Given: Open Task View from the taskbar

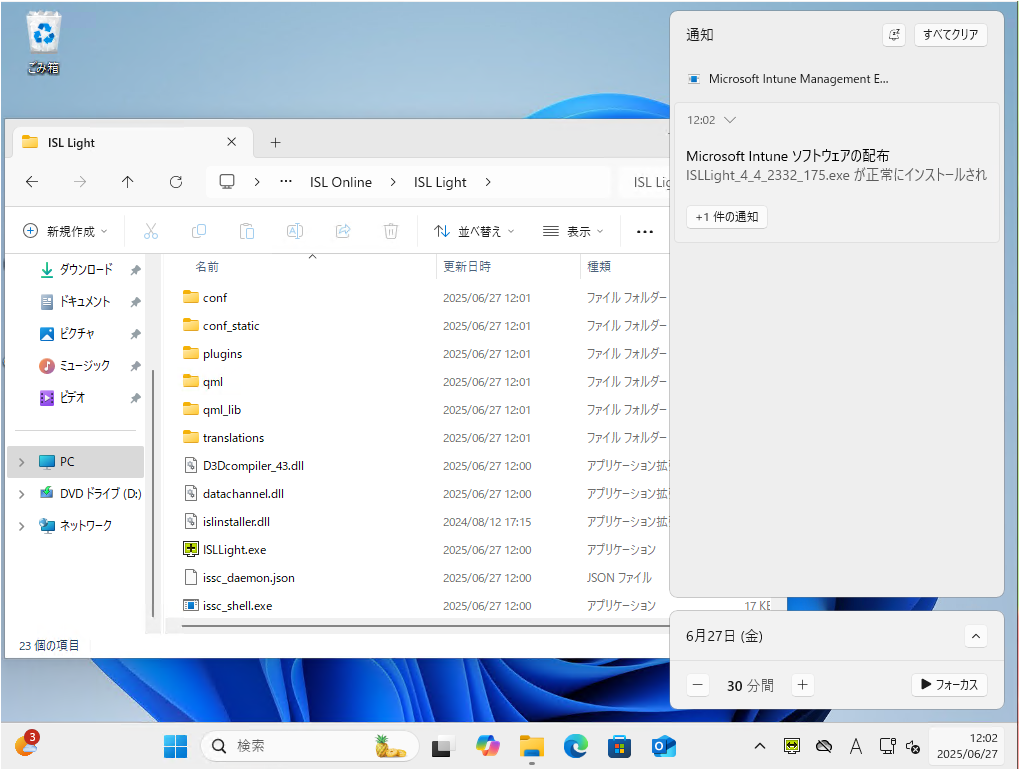Looking at the screenshot, I should [443, 746].
